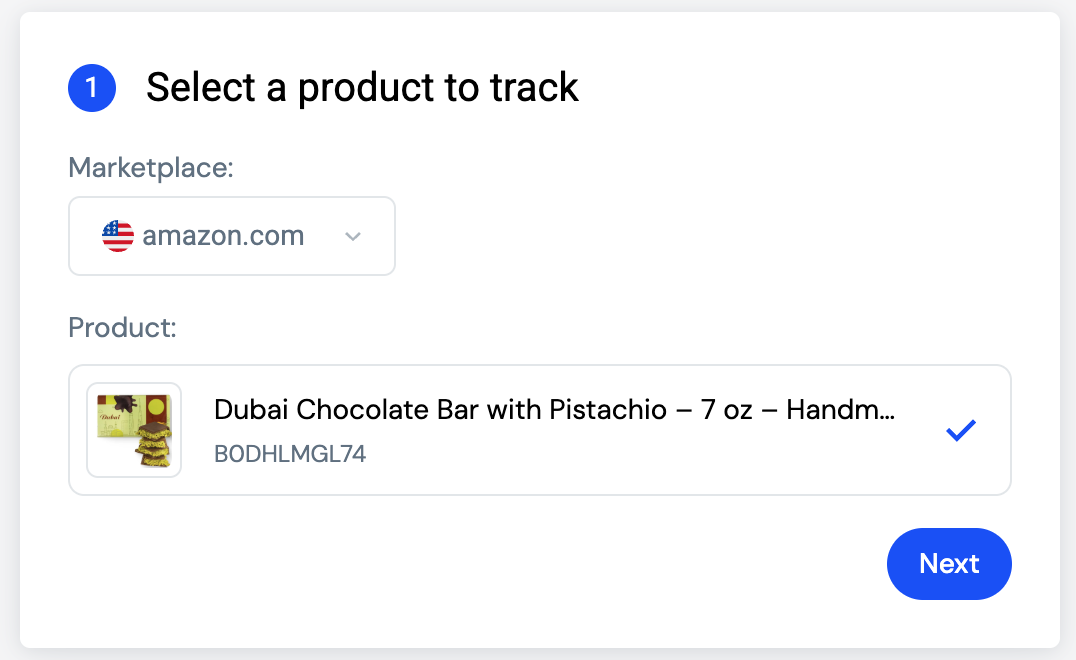Select the blue checkmark on the product
Screen dimensions: 1076x660
(961, 430)
